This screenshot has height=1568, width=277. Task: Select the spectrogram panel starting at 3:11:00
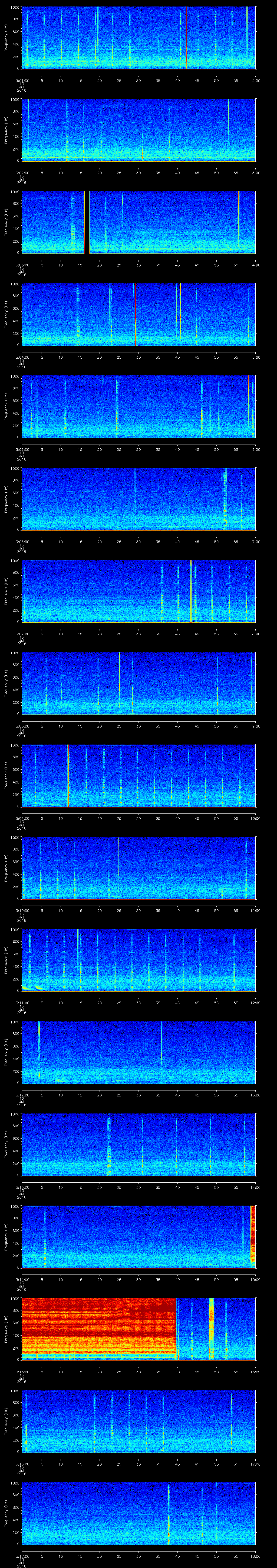[x=139, y=960]
